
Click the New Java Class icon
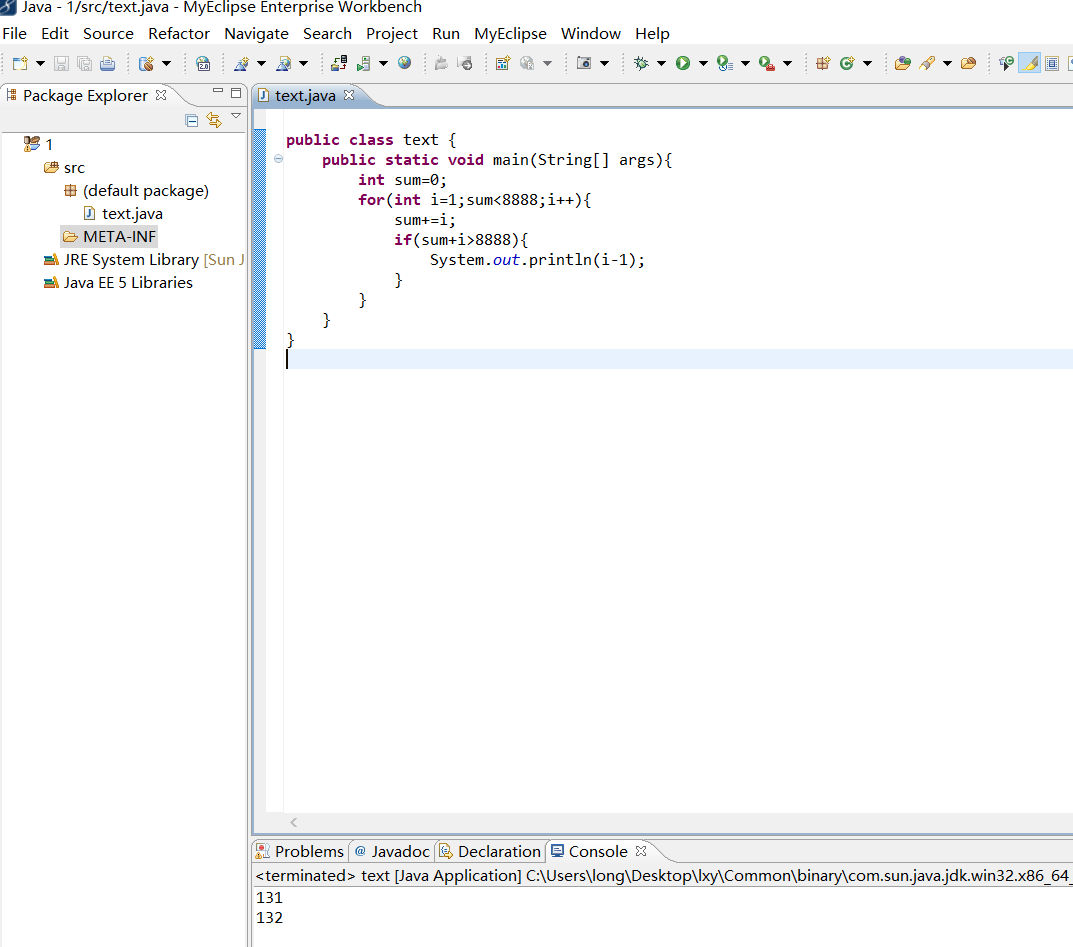coord(847,63)
